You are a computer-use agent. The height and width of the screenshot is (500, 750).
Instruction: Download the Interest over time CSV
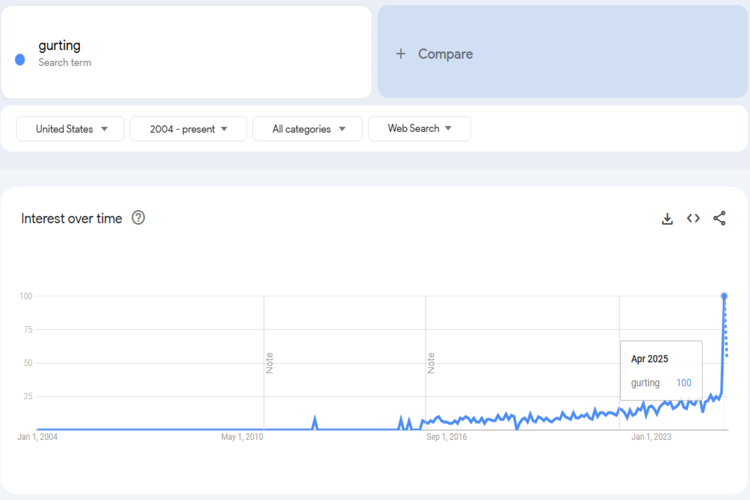[x=667, y=219]
